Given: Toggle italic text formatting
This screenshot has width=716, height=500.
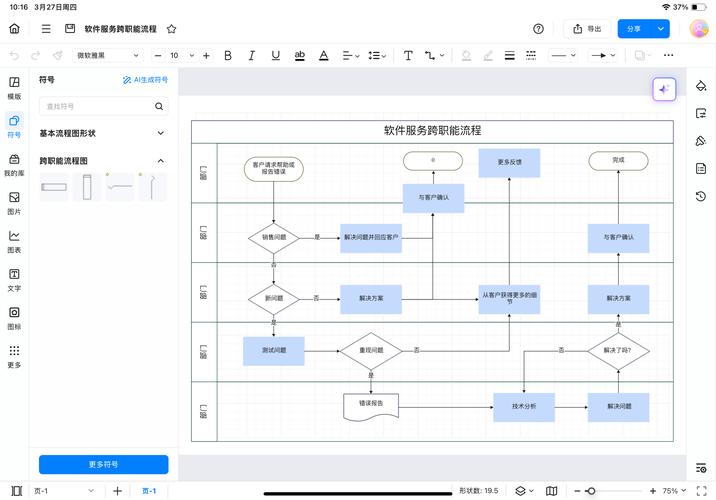Looking at the screenshot, I should 251,56.
